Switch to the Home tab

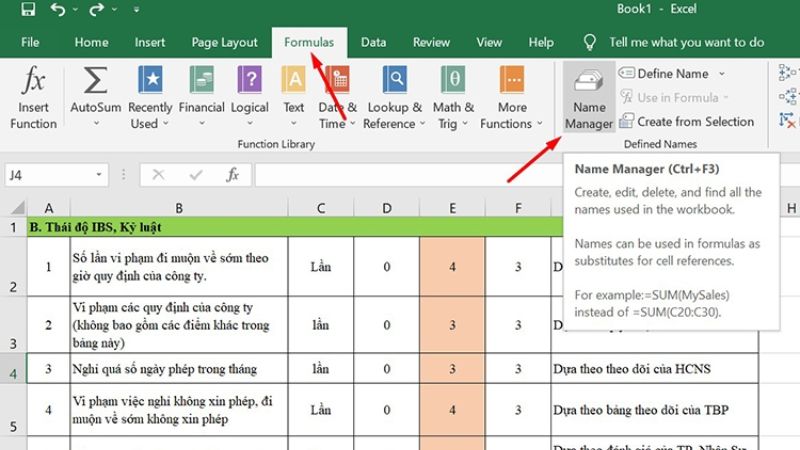click(x=91, y=42)
